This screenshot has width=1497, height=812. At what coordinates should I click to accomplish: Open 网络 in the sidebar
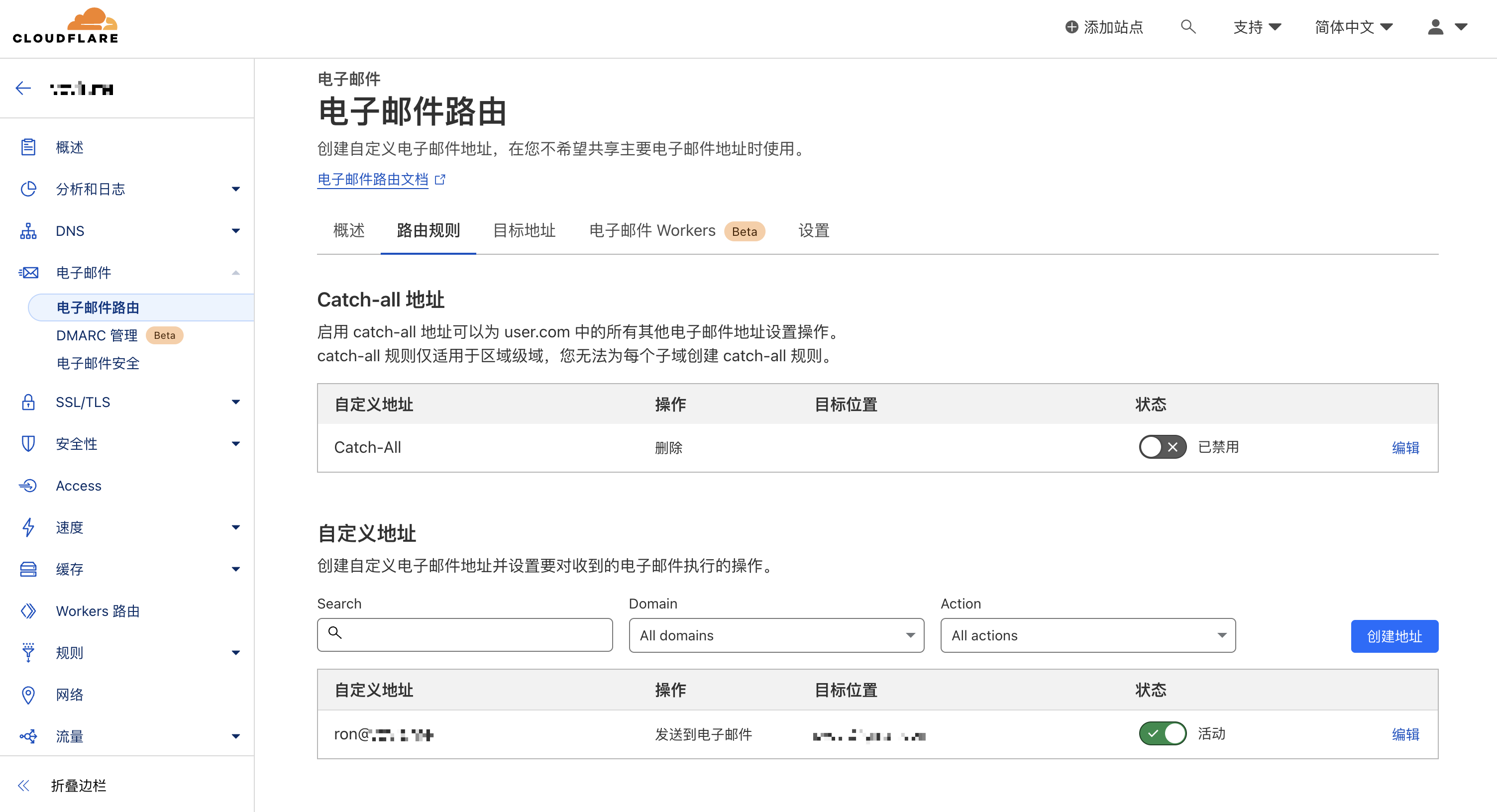click(x=70, y=695)
